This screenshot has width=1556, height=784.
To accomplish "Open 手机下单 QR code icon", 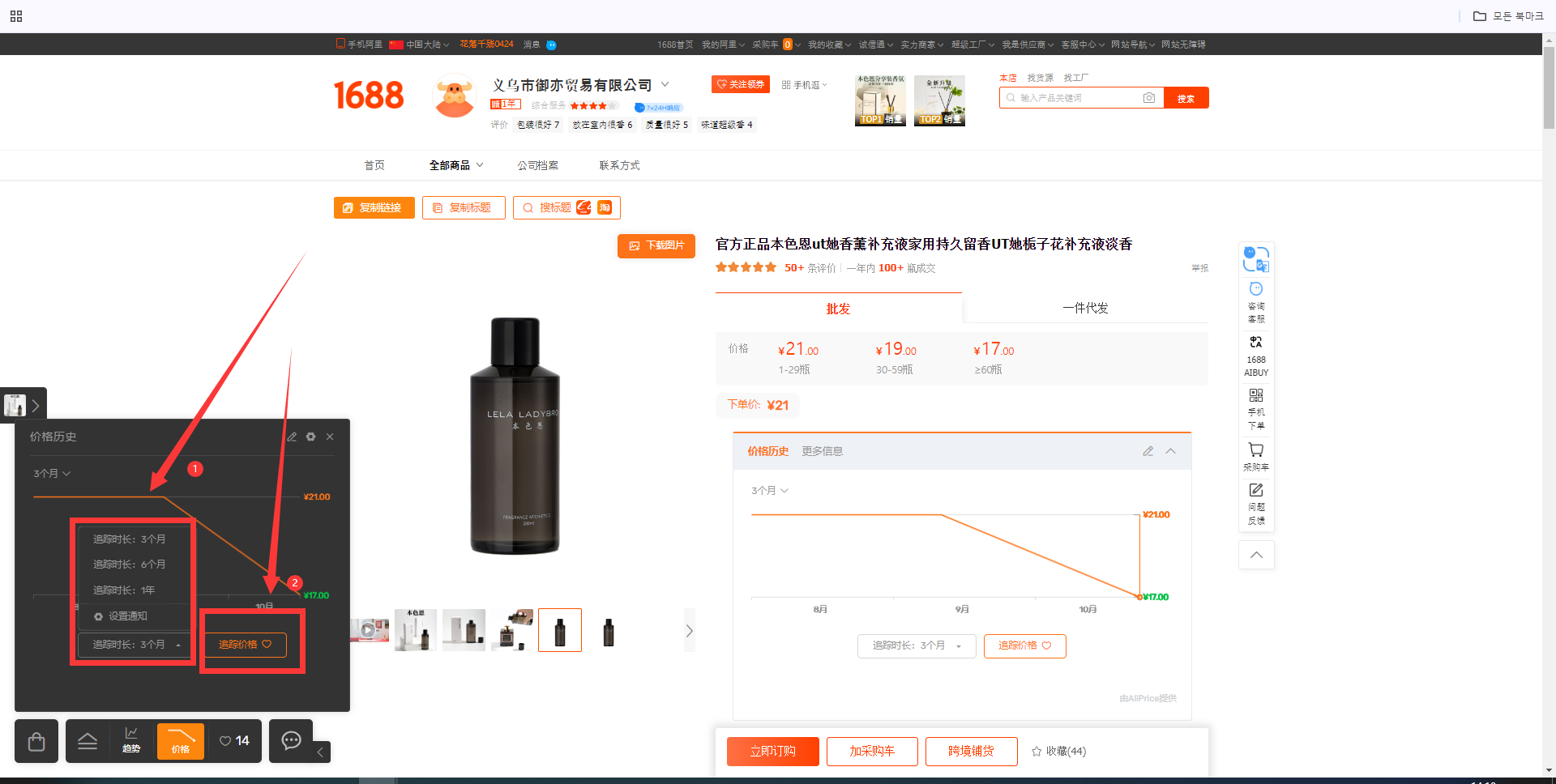I will point(1256,409).
